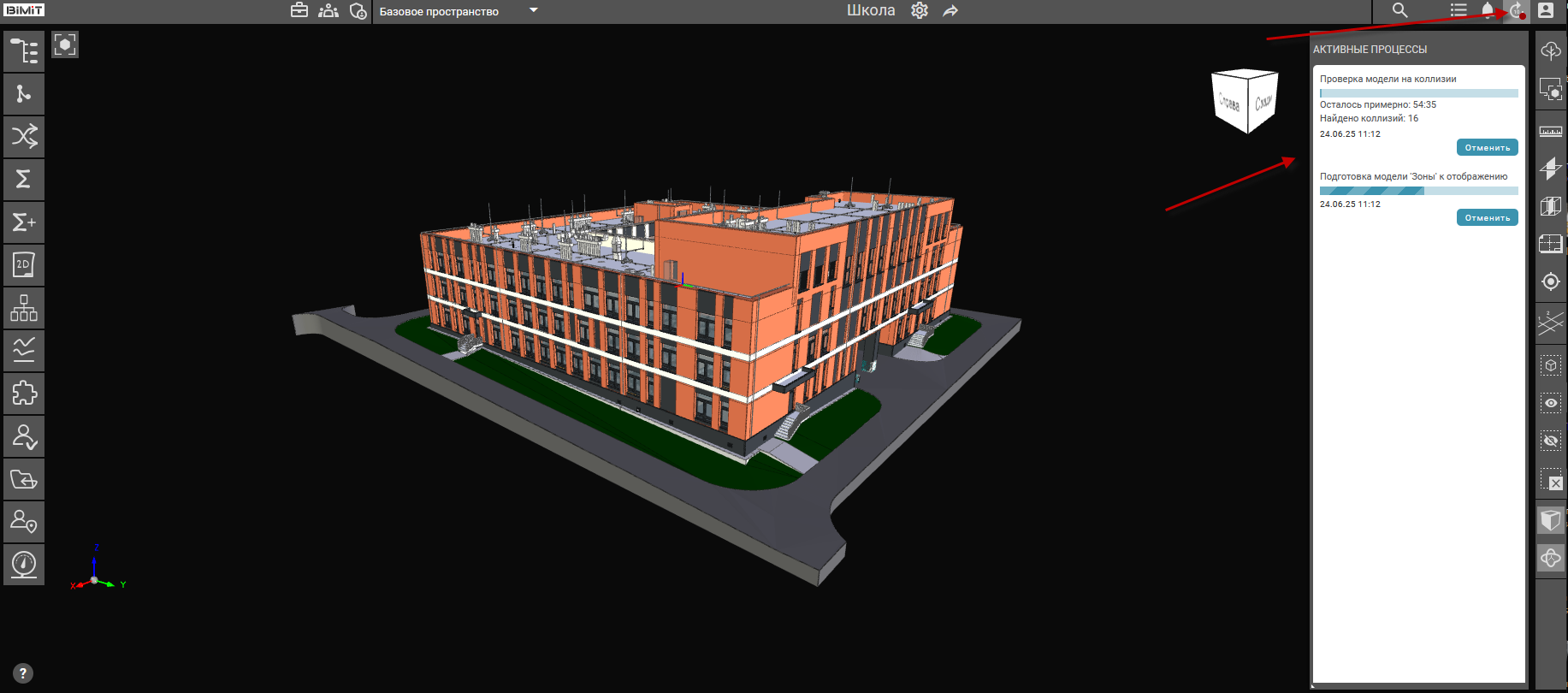Image resolution: width=1568 pixels, height=693 pixels.
Task: Toggle the show selected elements eye icon
Action: pos(1550,403)
